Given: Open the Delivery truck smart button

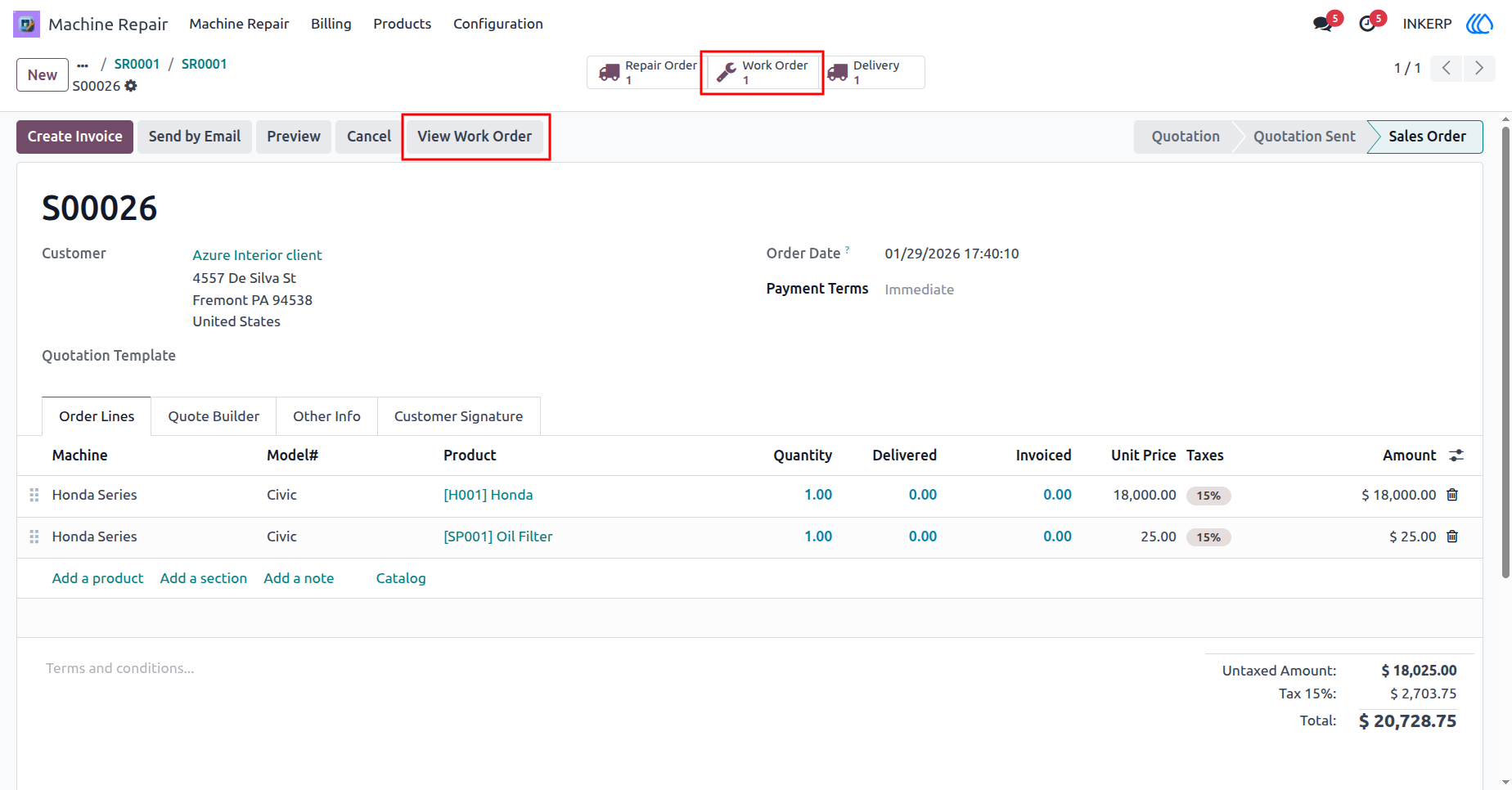Looking at the screenshot, I should pos(873,72).
